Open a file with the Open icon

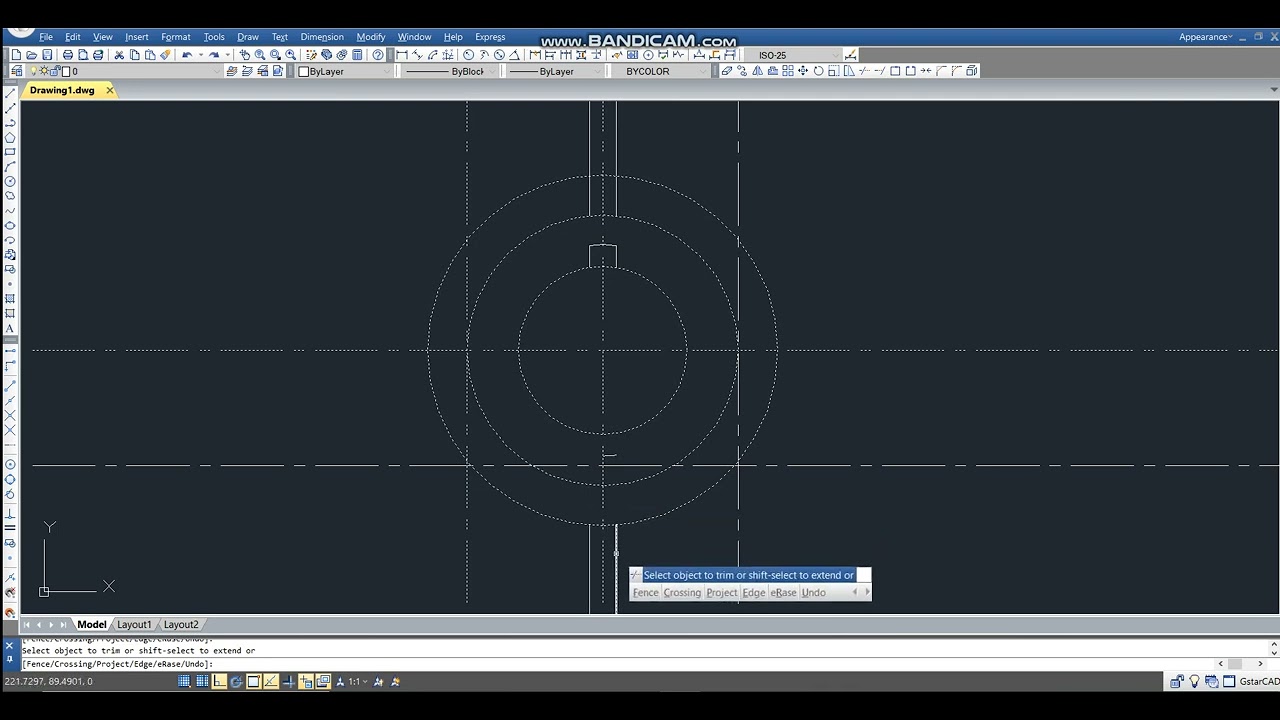31,55
